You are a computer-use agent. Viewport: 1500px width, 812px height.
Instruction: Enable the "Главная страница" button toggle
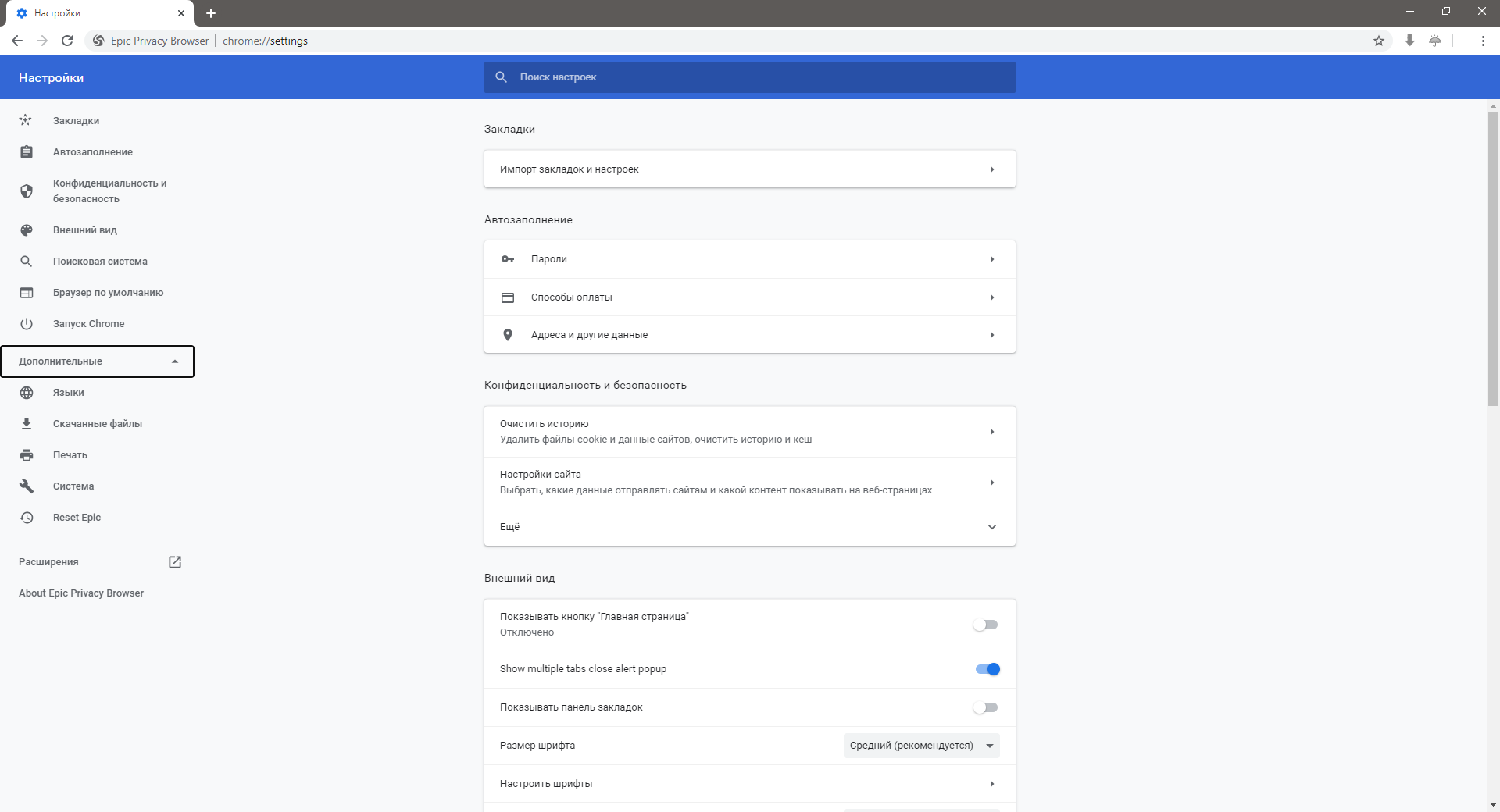(x=985, y=625)
